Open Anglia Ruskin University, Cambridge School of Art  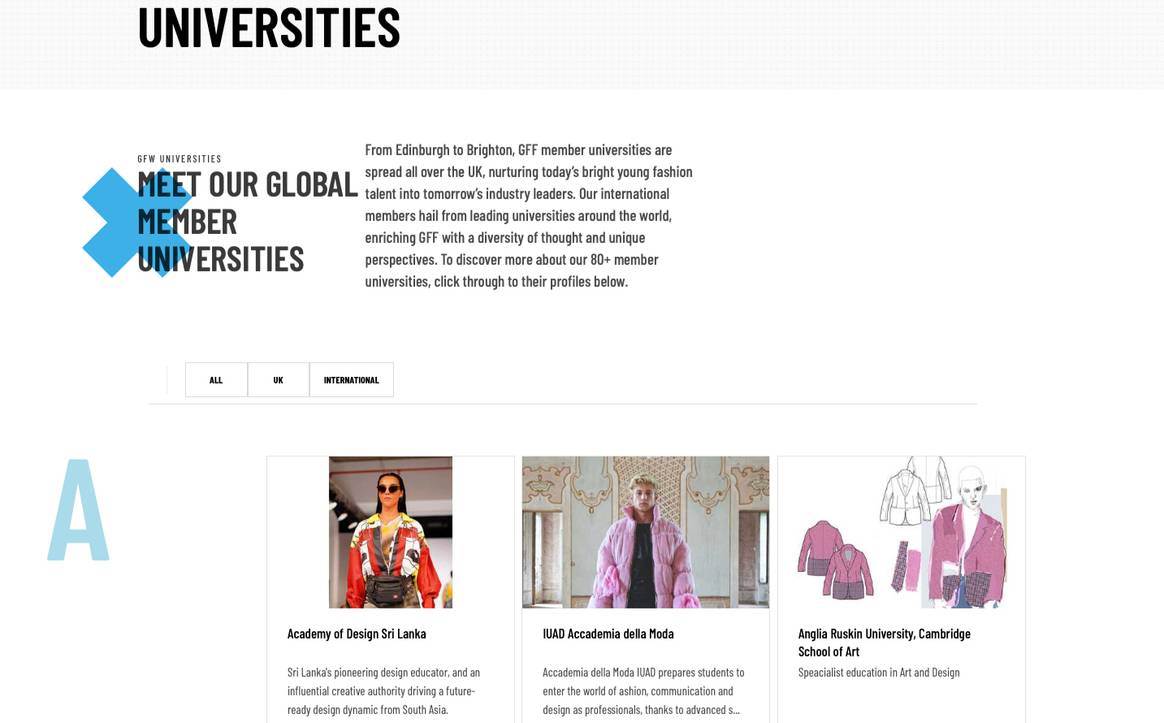click(x=884, y=643)
